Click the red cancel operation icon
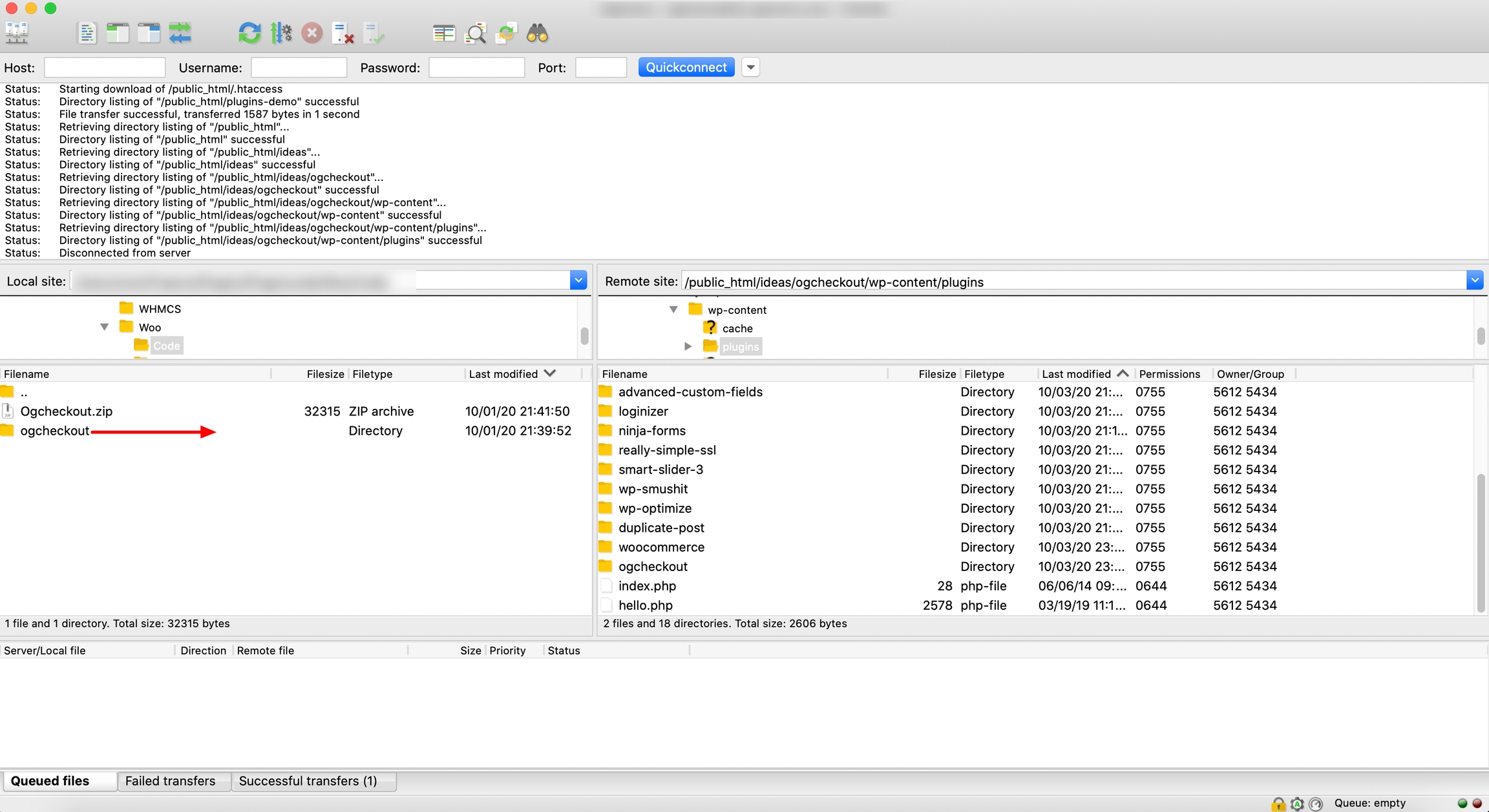 click(x=312, y=33)
